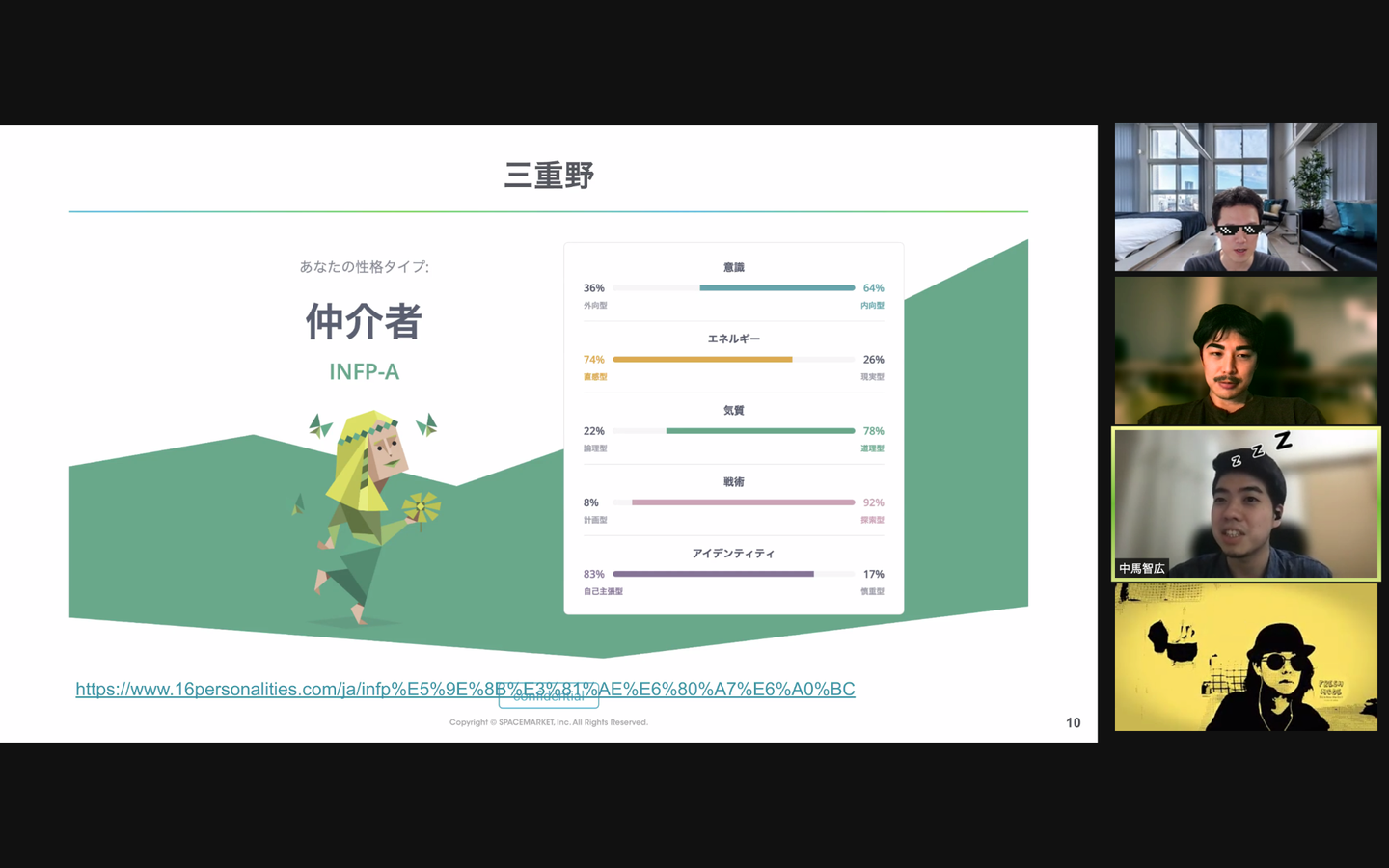Click the 三重野 slide title
Image resolution: width=1389 pixels, height=868 pixels.
[549, 176]
